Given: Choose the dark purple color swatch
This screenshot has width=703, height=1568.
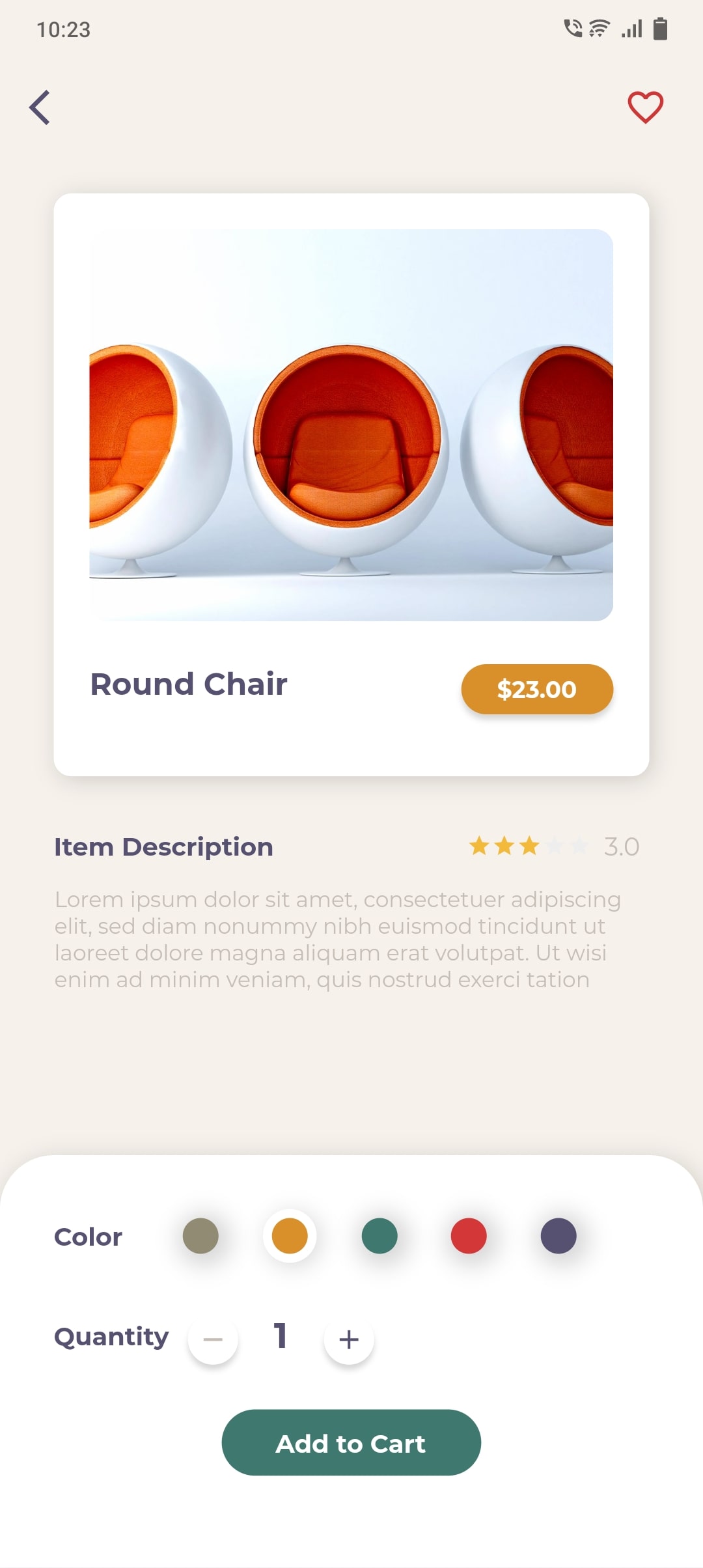Looking at the screenshot, I should (558, 1236).
